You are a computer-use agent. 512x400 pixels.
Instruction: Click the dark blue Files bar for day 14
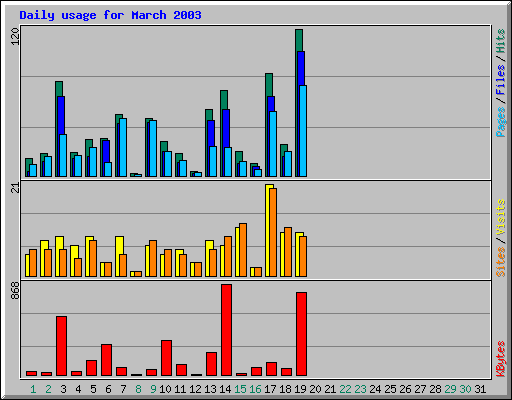pos(226,128)
